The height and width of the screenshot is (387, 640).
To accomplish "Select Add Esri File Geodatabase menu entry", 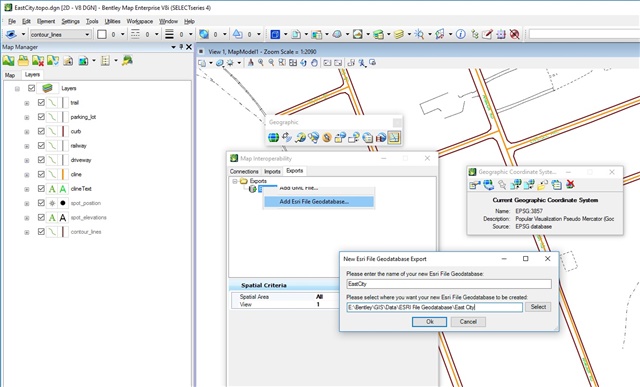I will 318,201.
